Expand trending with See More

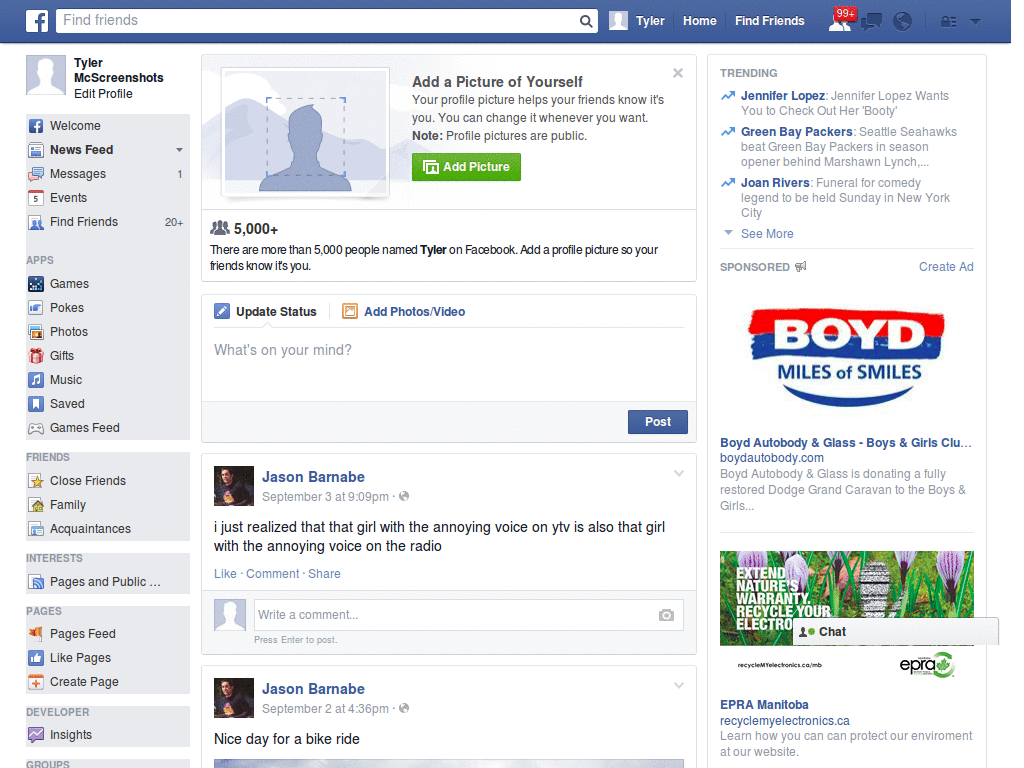coord(767,234)
